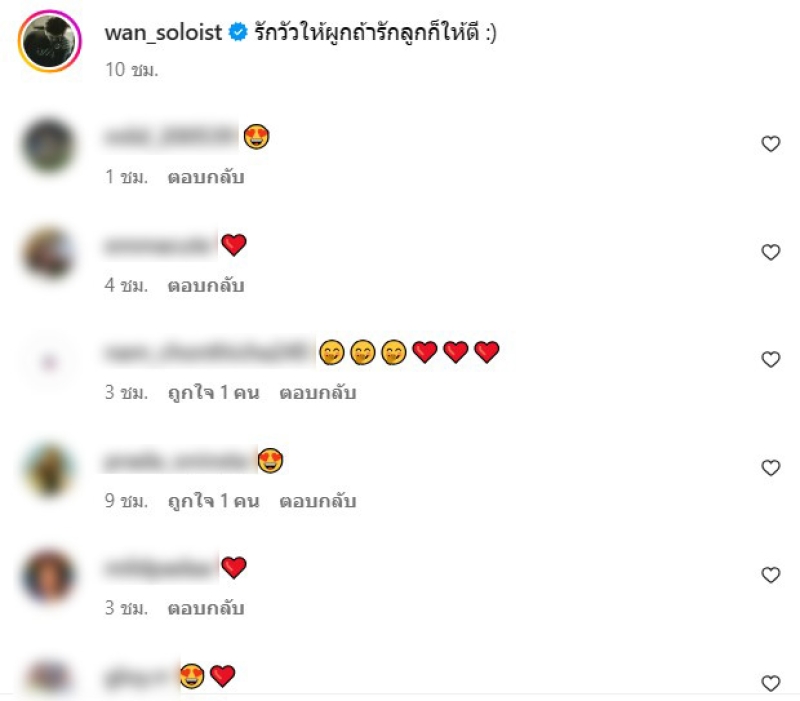Screen dimensions: 800x701
Task: Like the bottom comment with heart-eyes and heart
Action: click(770, 683)
